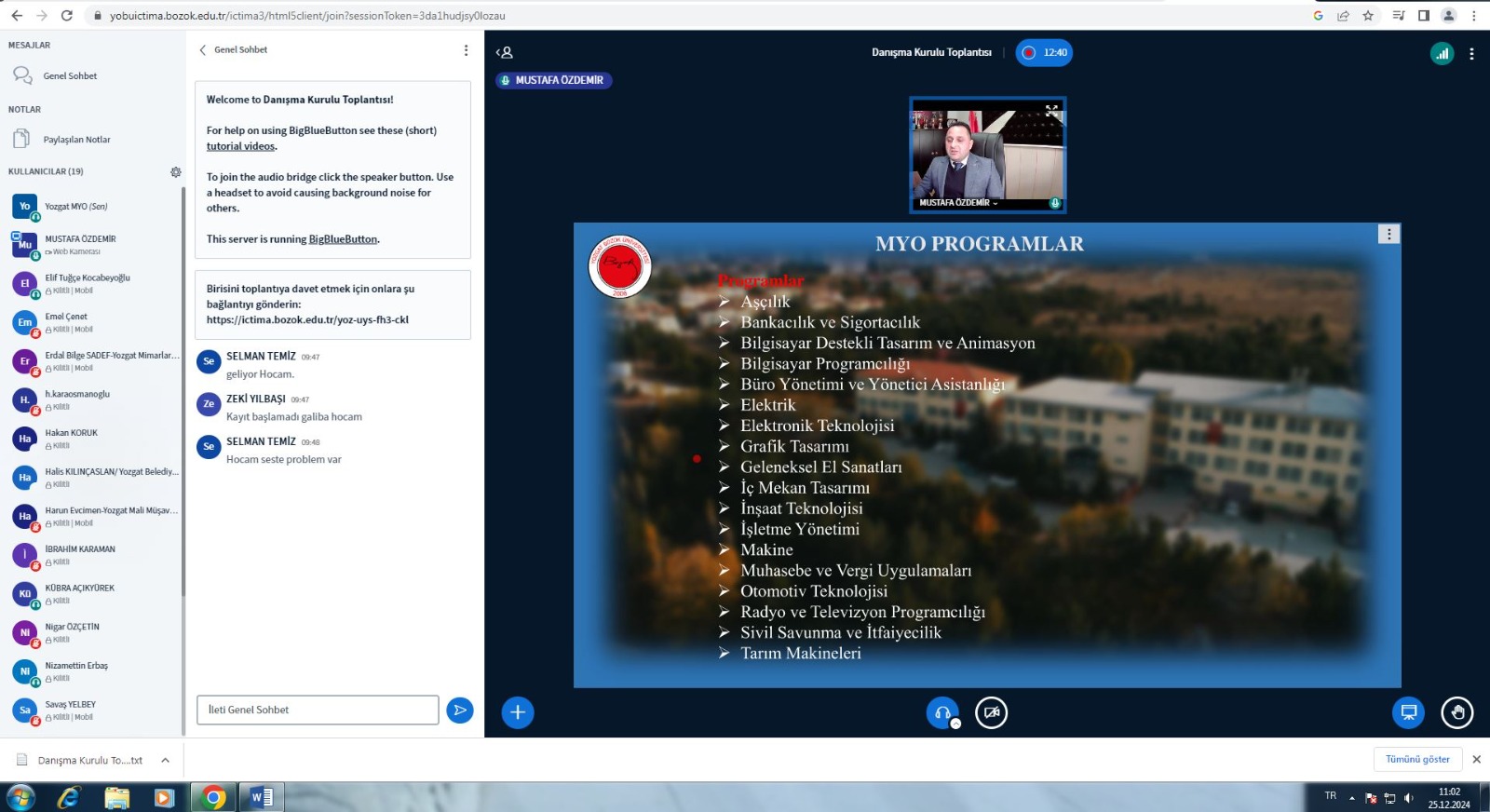Select user Erdal Bilge SADEF

tap(93, 361)
